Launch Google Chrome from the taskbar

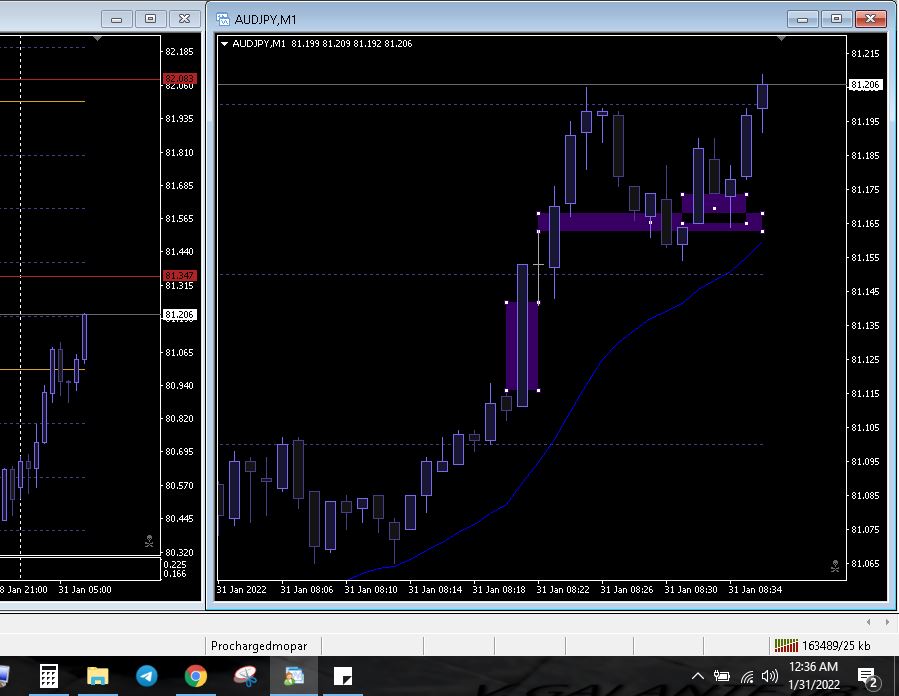point(195,677)
